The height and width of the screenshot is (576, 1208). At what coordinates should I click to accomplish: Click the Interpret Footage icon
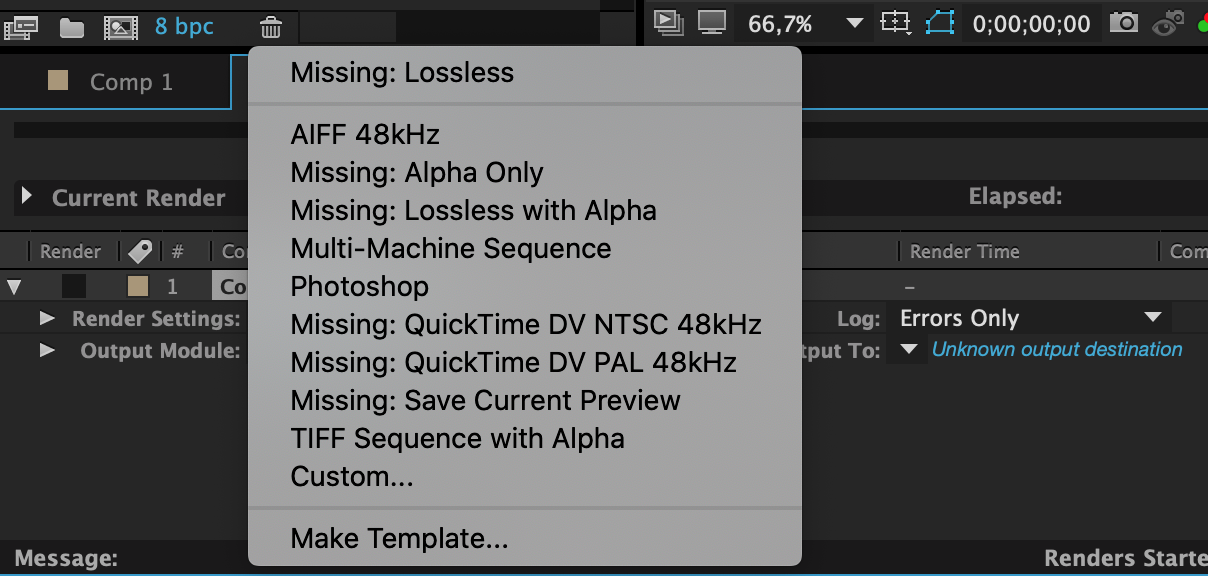click(121, 27)
